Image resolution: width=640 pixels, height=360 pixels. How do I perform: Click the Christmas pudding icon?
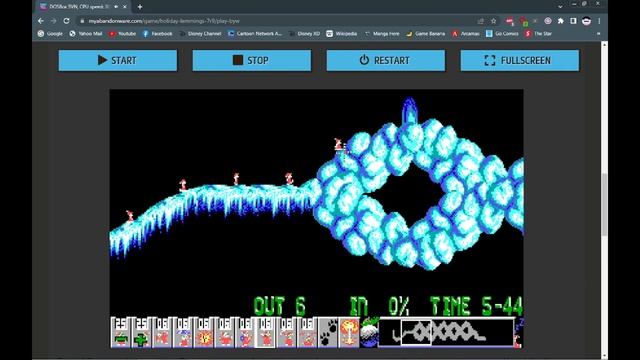click(x=369, y=332)
